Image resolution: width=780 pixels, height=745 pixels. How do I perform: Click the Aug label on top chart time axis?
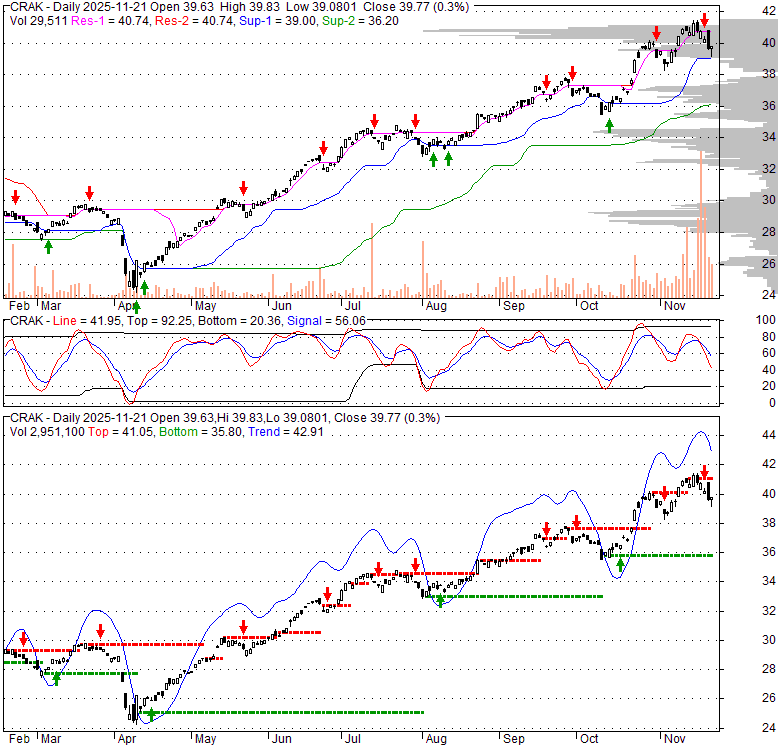tap(436, 306)
